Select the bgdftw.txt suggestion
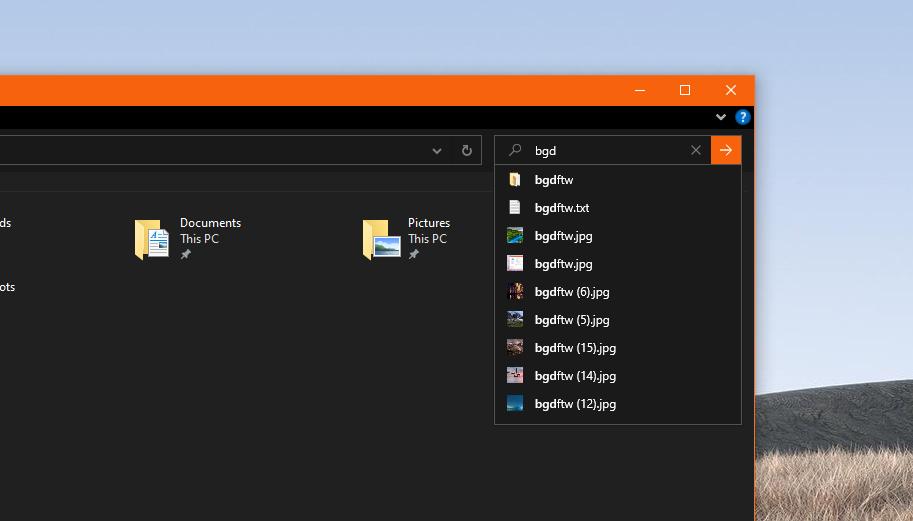Viewport: 913px width, 521px height. click(618, 207)
